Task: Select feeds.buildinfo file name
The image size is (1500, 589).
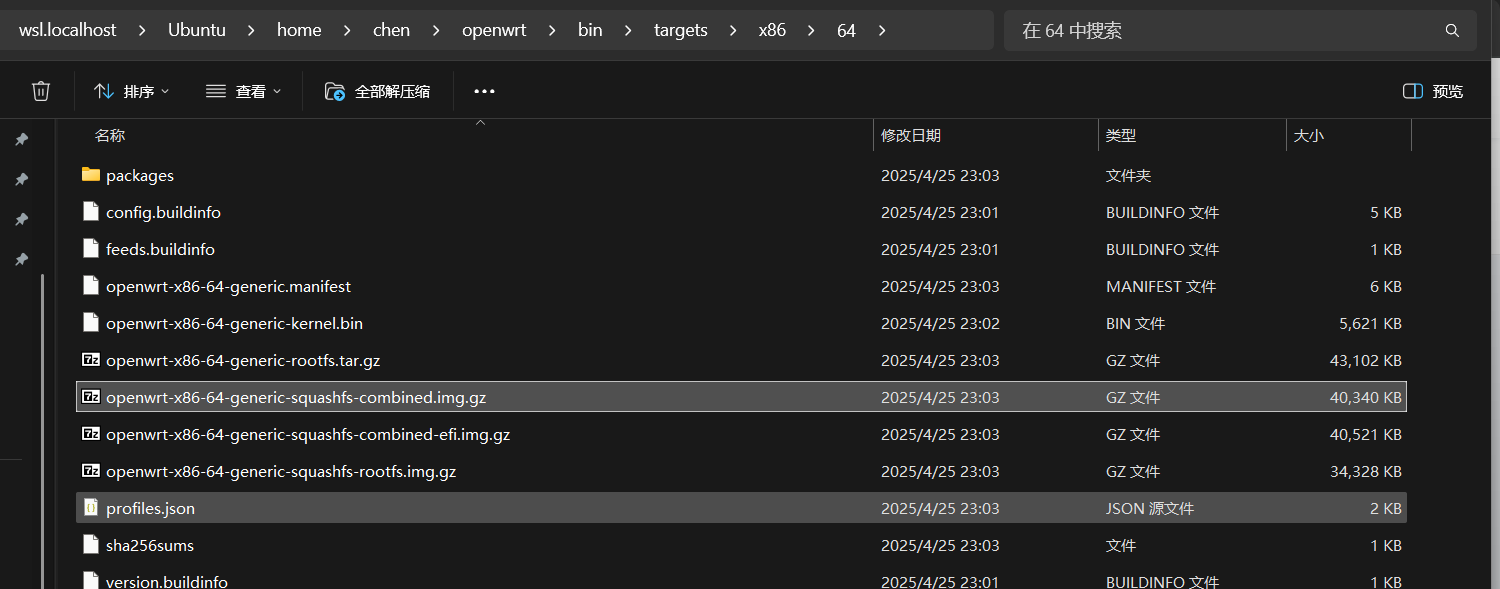Action: [160, 250]
